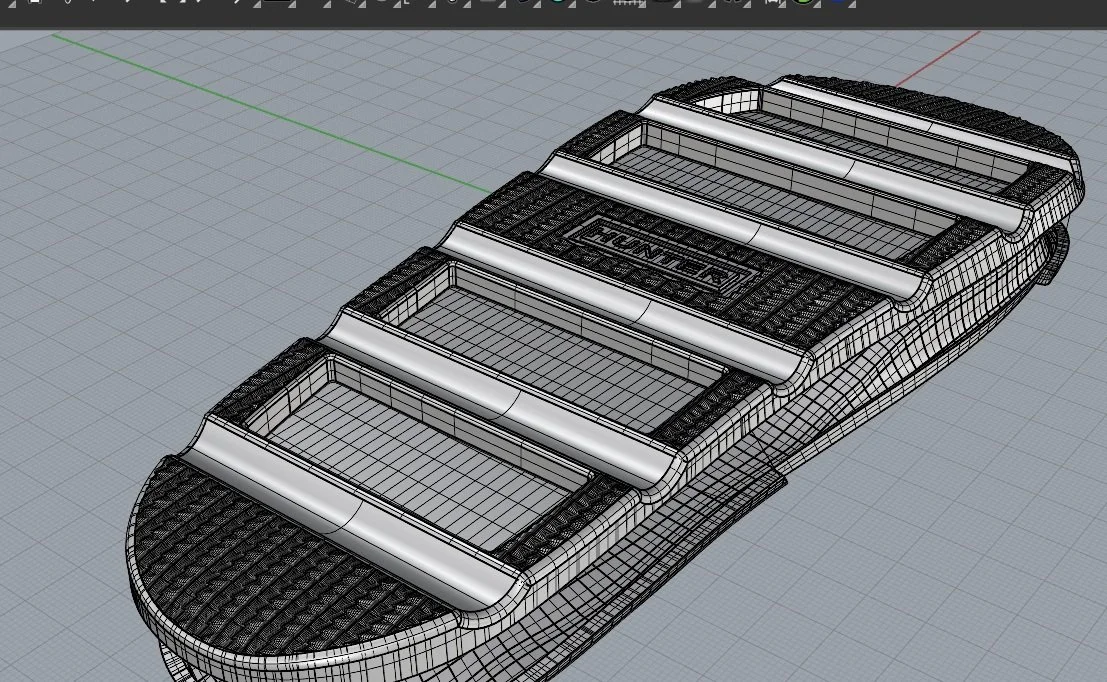Select the engraved HUNTER logo on the sole
The width and height of the screenshot is (1107, 682).
tap(661, 256)
